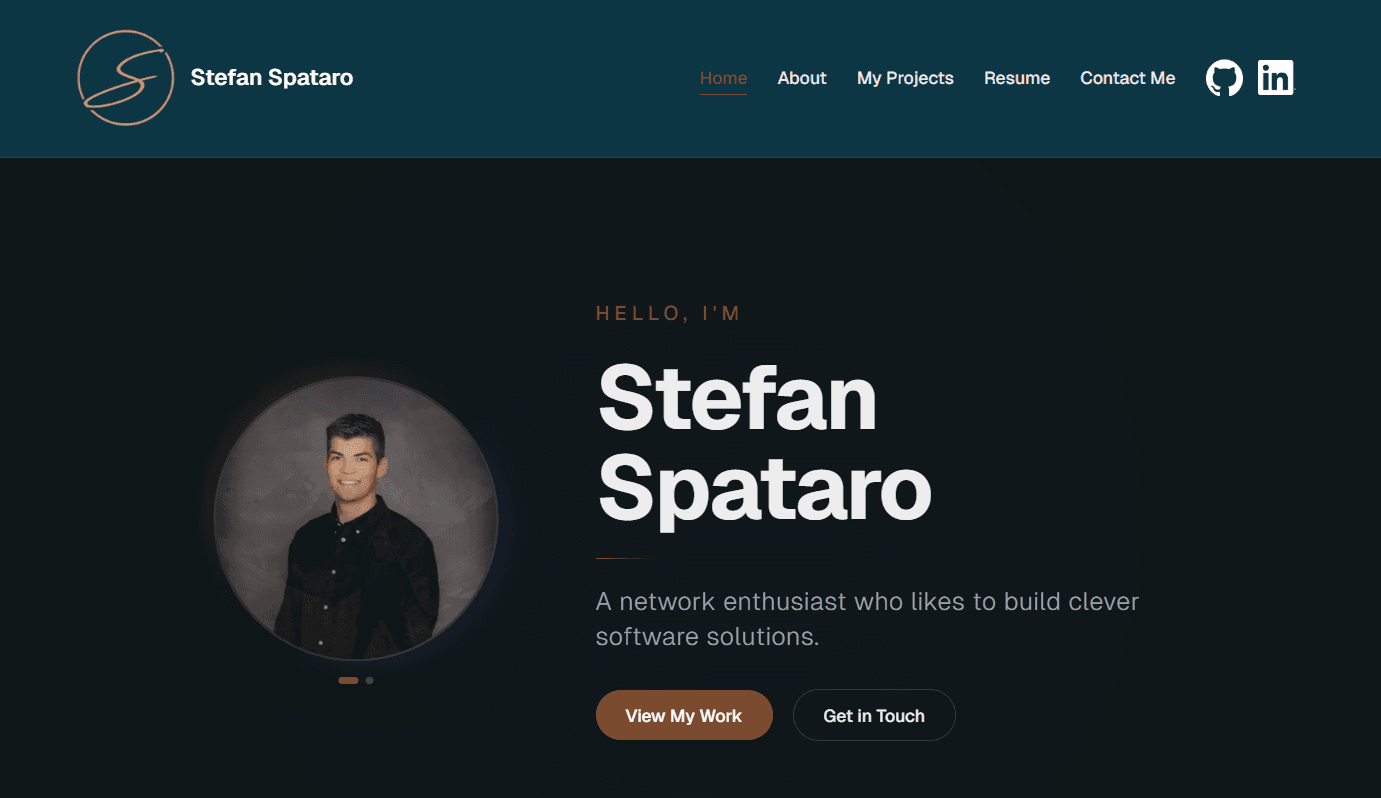Screen dimensions: 1381x798
Task: Open the About page
Action: click(x=801, y=78)
